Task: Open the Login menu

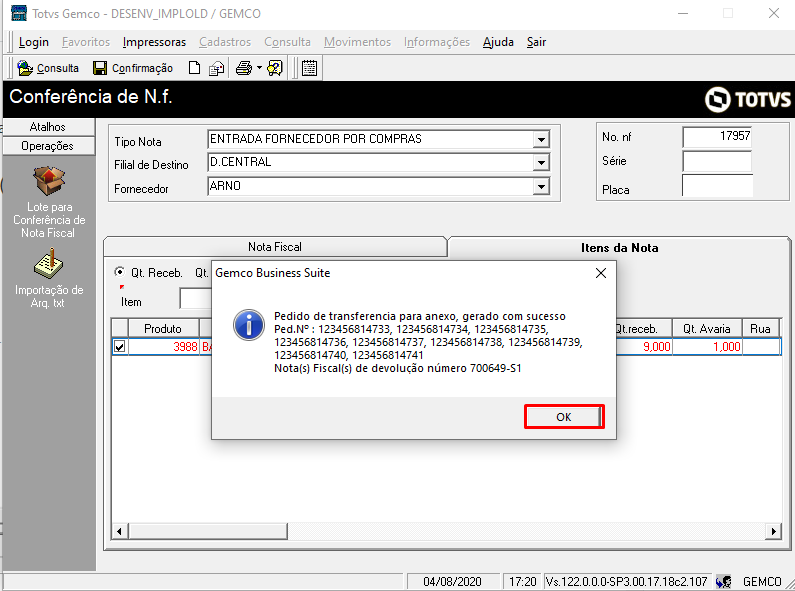Action: 33,42
